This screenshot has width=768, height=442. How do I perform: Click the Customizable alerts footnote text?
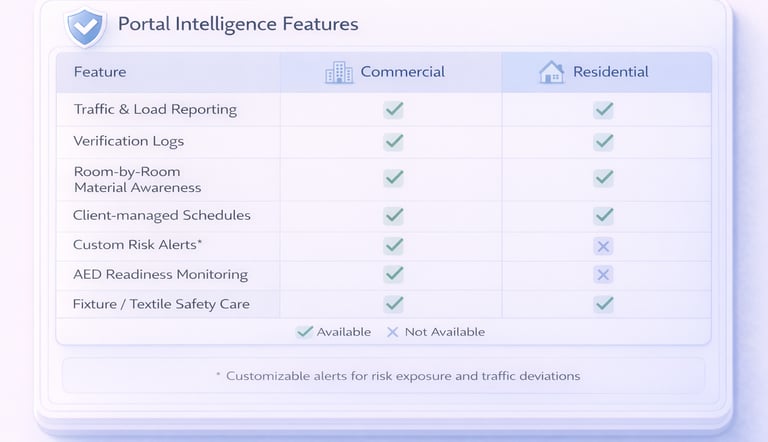click(398, 376)
